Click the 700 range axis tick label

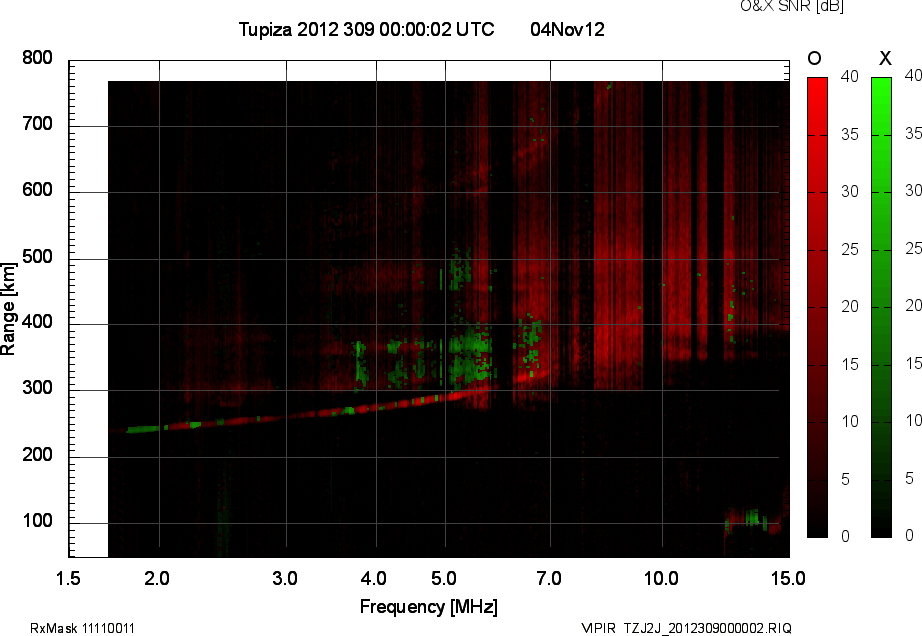(x=37, y=124)
